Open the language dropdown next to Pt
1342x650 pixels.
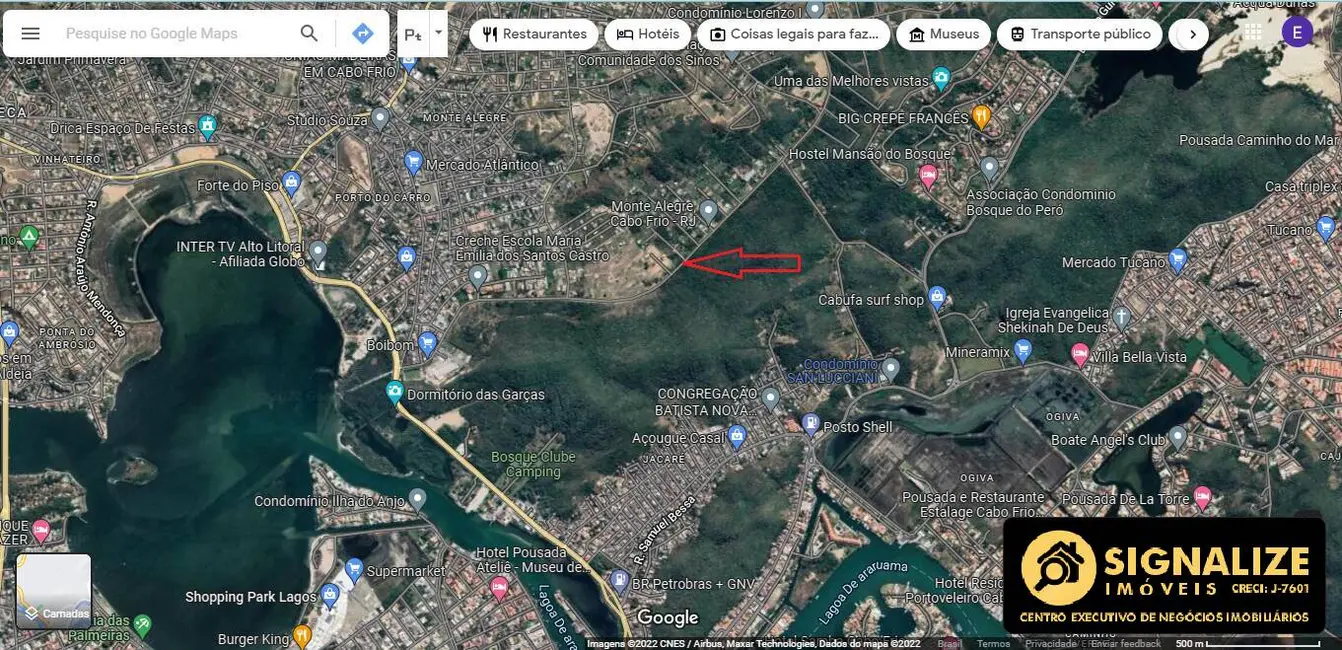[x=436, y=33]
